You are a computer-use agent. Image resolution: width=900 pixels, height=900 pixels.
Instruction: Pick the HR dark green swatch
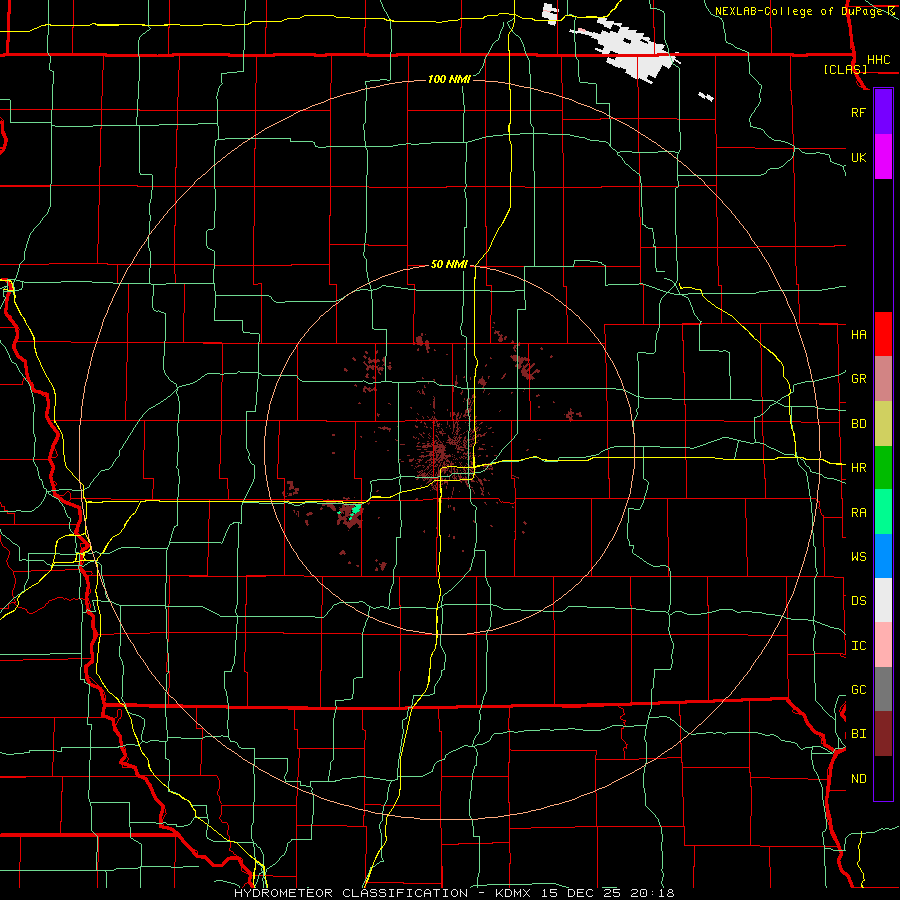(883, 467)
